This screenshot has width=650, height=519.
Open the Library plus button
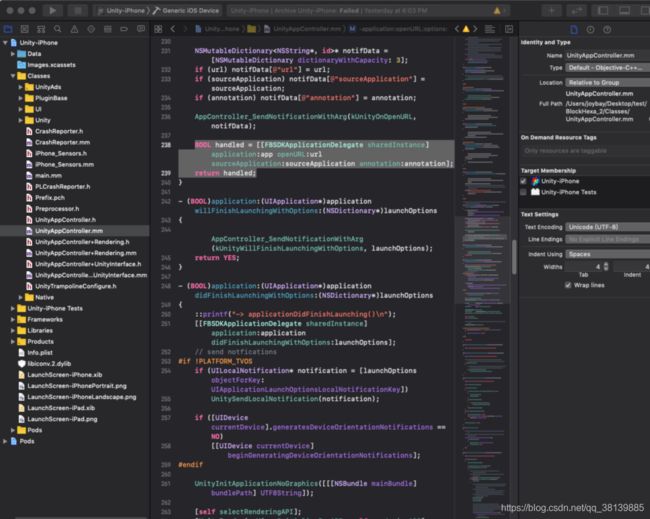click(551, 10)
